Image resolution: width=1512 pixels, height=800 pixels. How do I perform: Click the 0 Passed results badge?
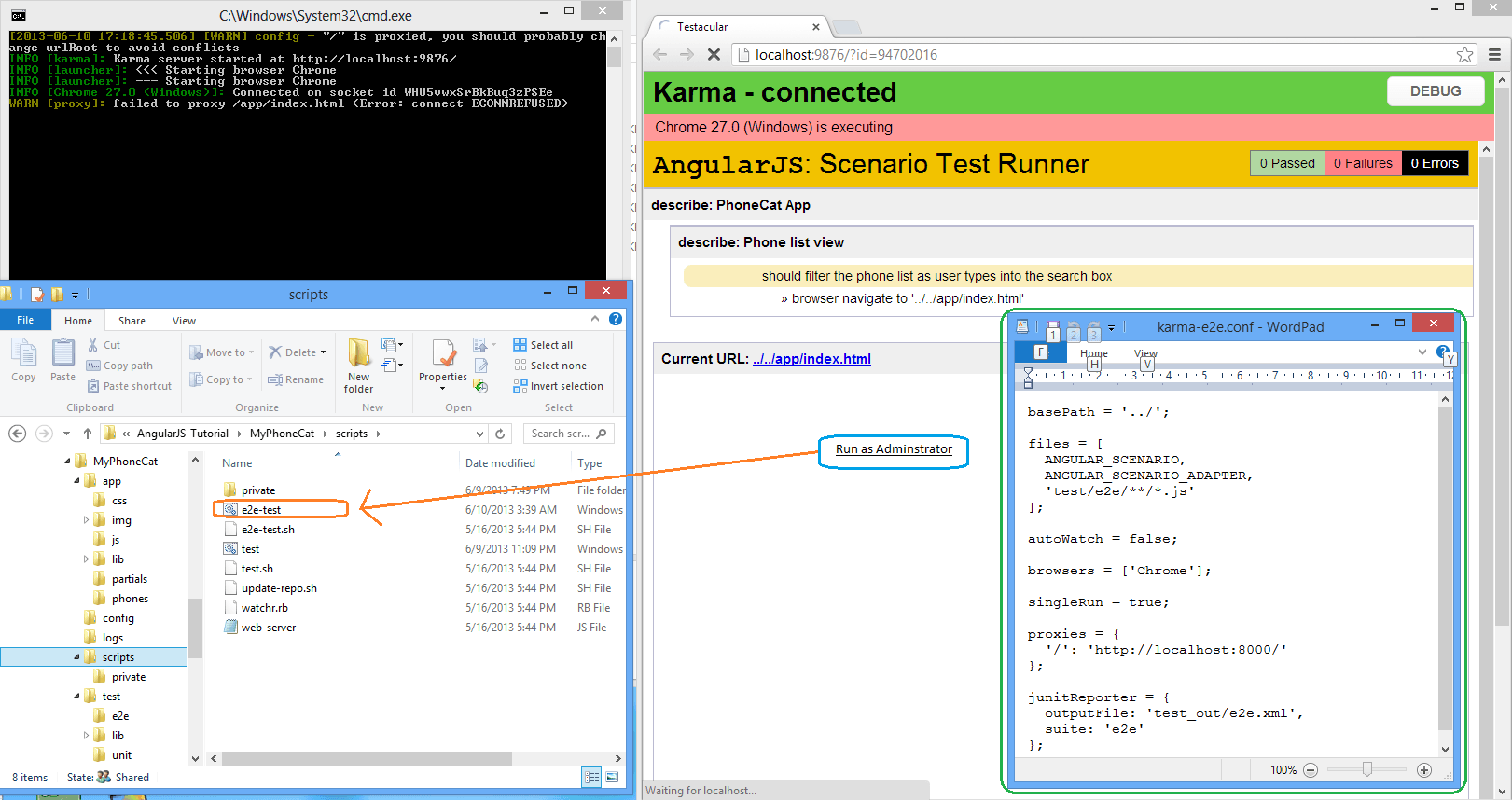[1287, 163]
